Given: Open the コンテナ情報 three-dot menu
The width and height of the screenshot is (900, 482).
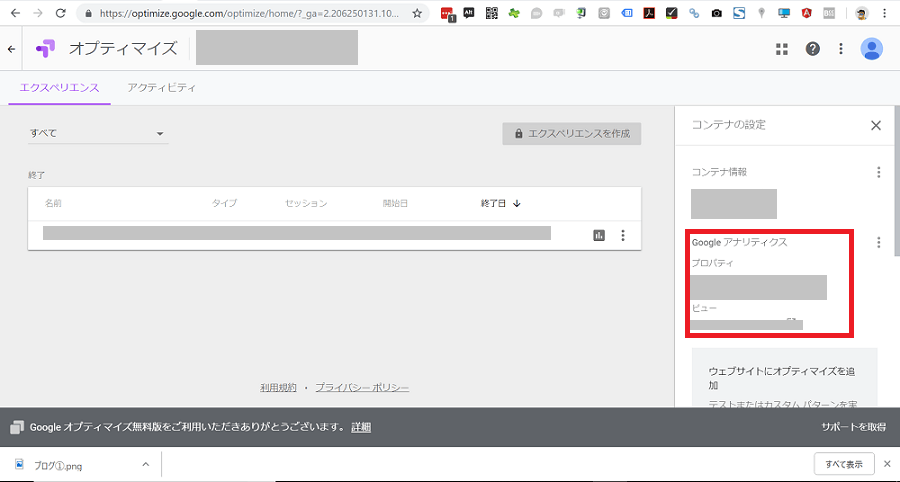Looking at the screenshot, I should click(x=878, y=172).
